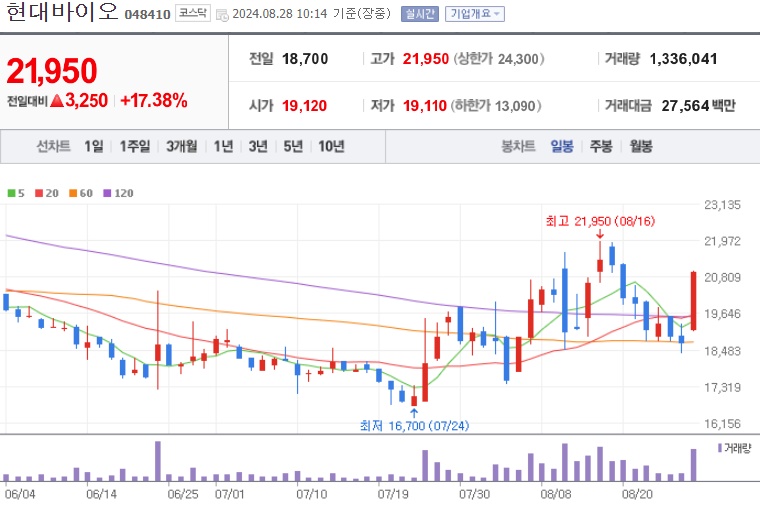Viewport: 760px width, 510px height.
Task: Select the 10년 line chart tab
Action: click(331, 146)
